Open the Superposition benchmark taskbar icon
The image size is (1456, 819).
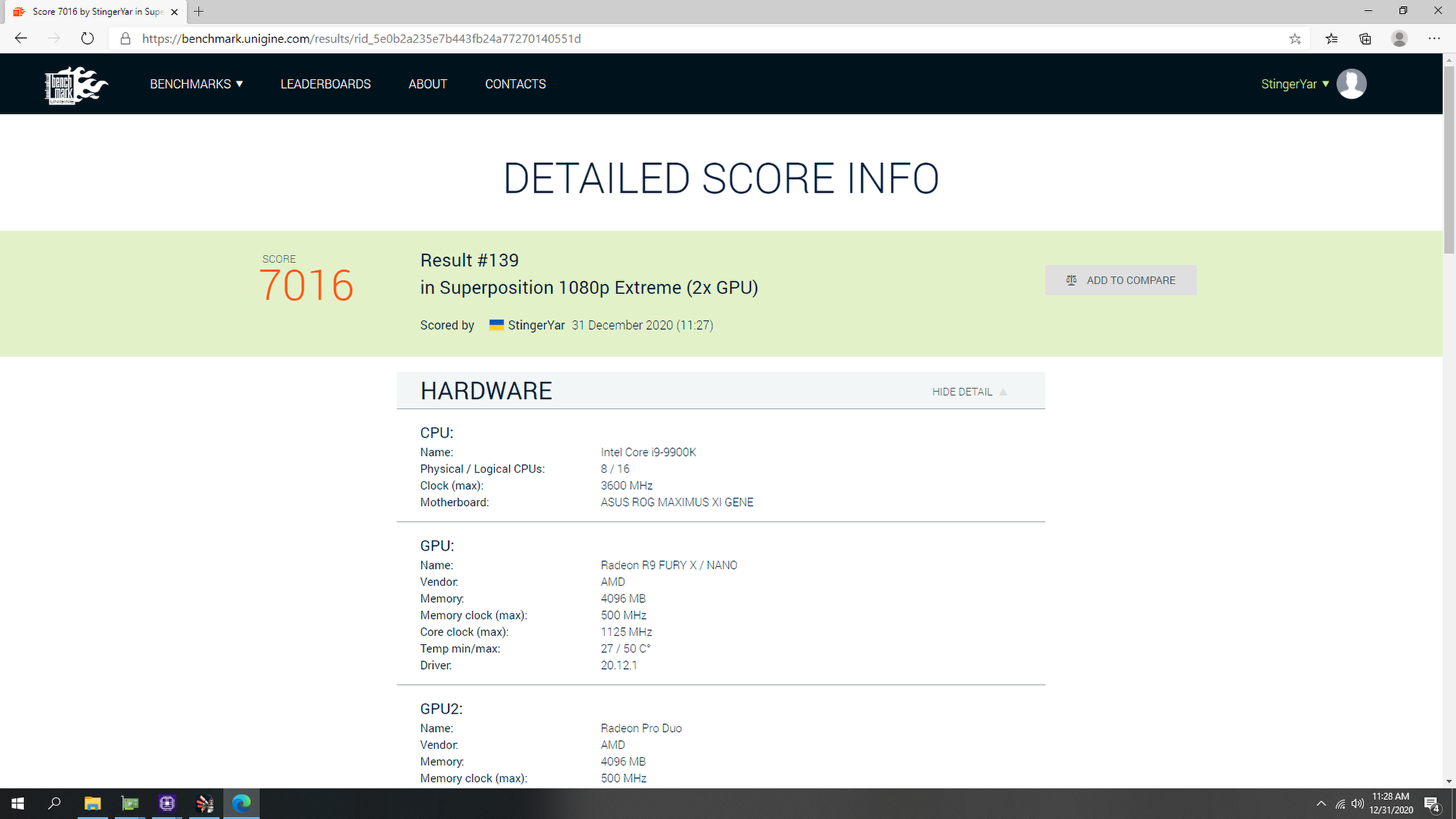point(205,804)
